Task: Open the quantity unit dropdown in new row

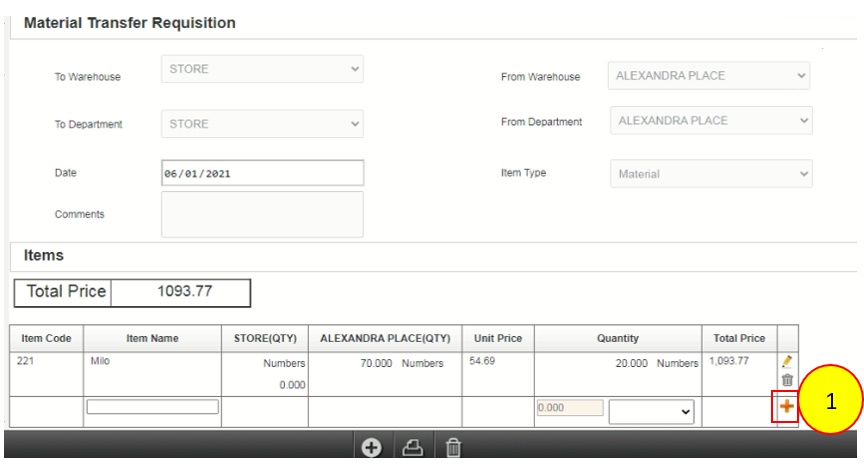Action: click(x=651, y=411)
